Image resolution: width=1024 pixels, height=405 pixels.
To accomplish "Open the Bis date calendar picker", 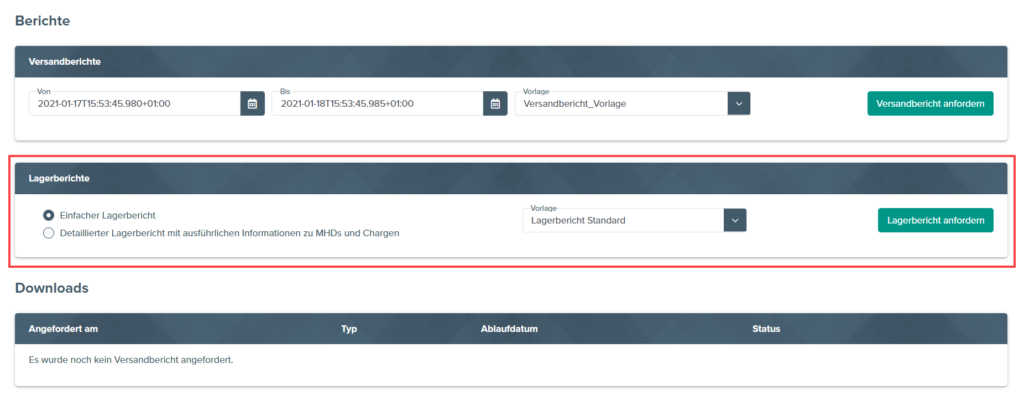I will (x=495, y=103).
